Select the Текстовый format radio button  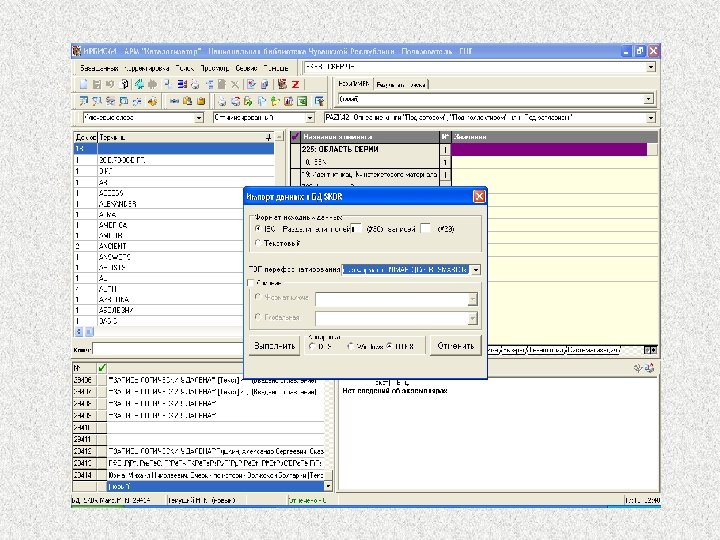coord(257,243)
